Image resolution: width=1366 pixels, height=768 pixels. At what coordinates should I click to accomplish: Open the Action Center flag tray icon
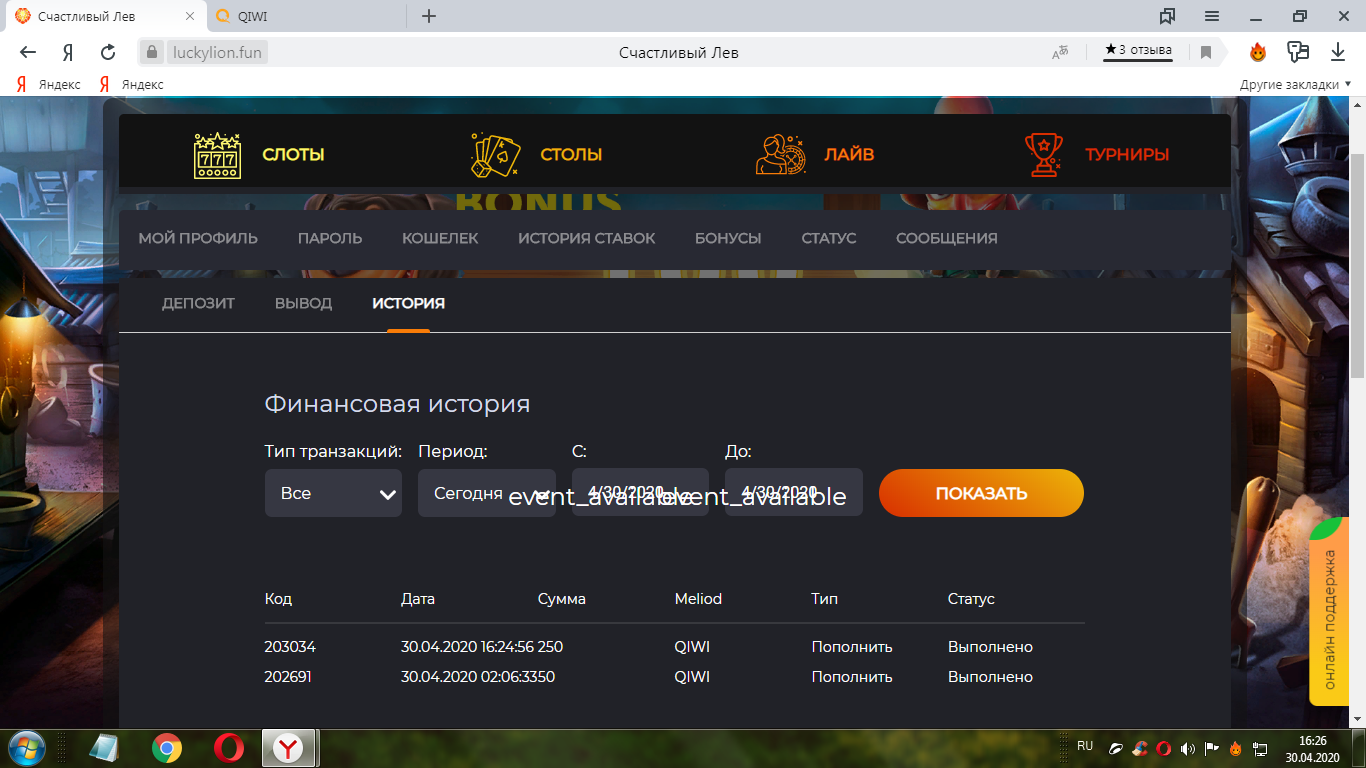pos(1212,748)
